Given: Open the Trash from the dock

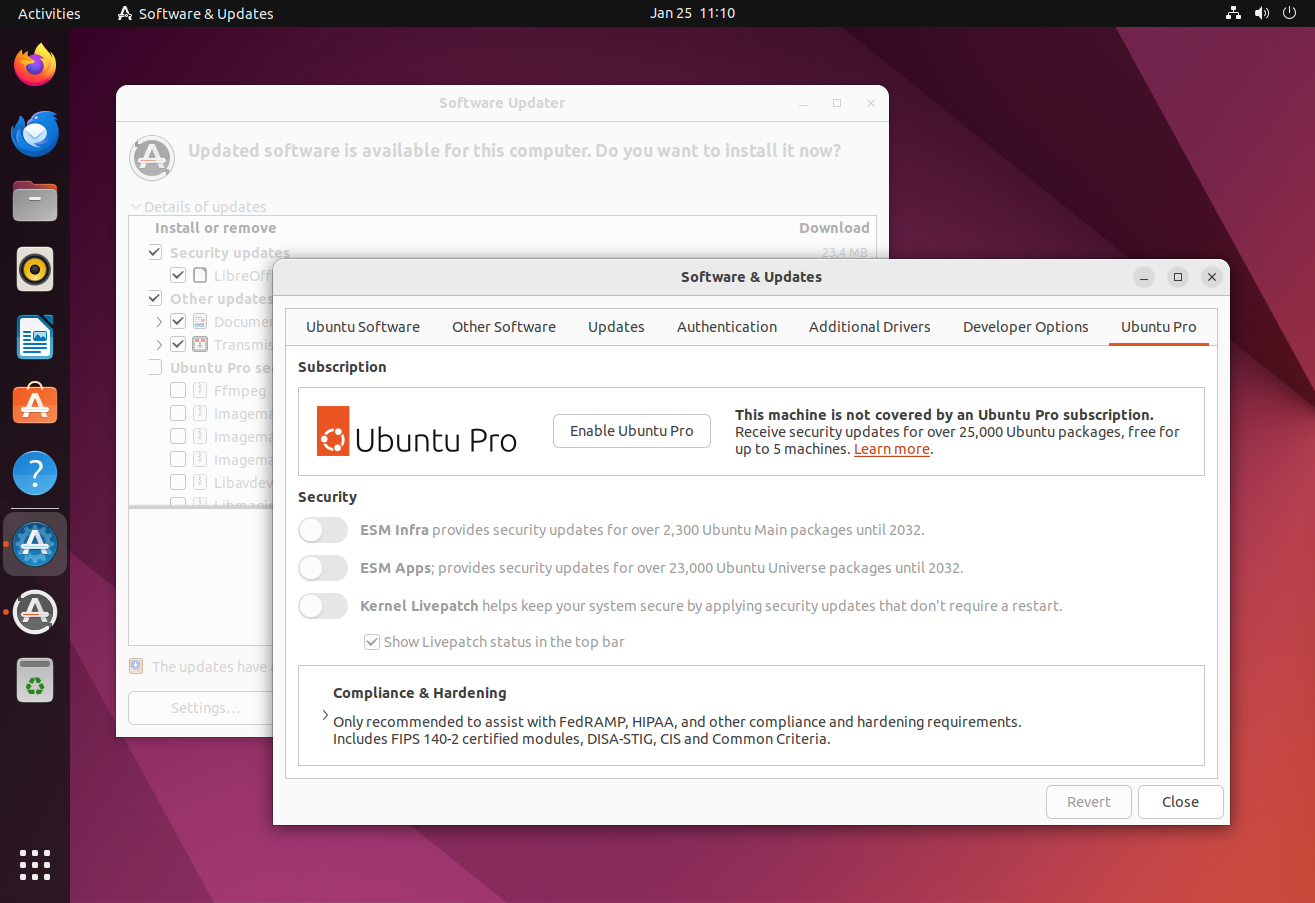Looking at the screenshot, I should [x=35, y=680].
